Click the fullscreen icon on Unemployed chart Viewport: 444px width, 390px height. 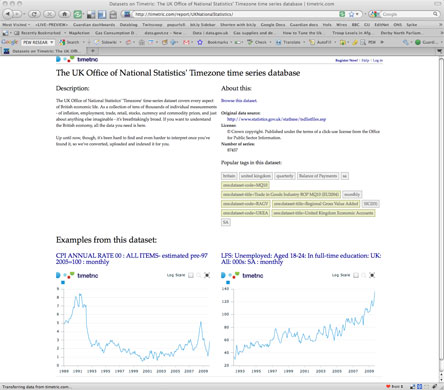coord(372,275)
